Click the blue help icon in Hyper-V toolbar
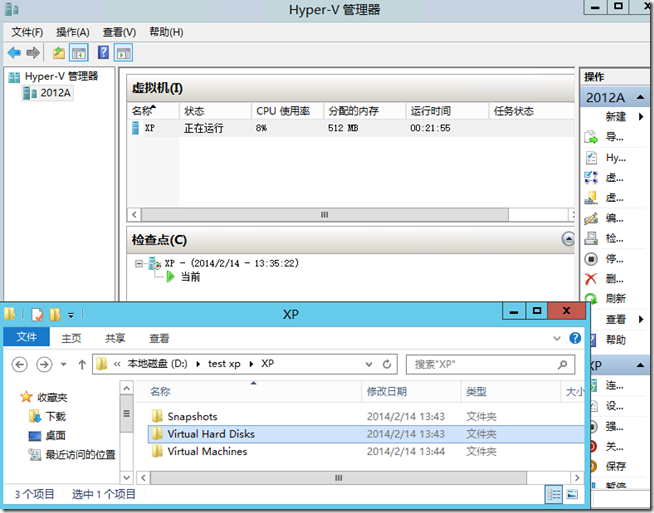This screenshot has height=513, width=654. [x=103, y=53]
